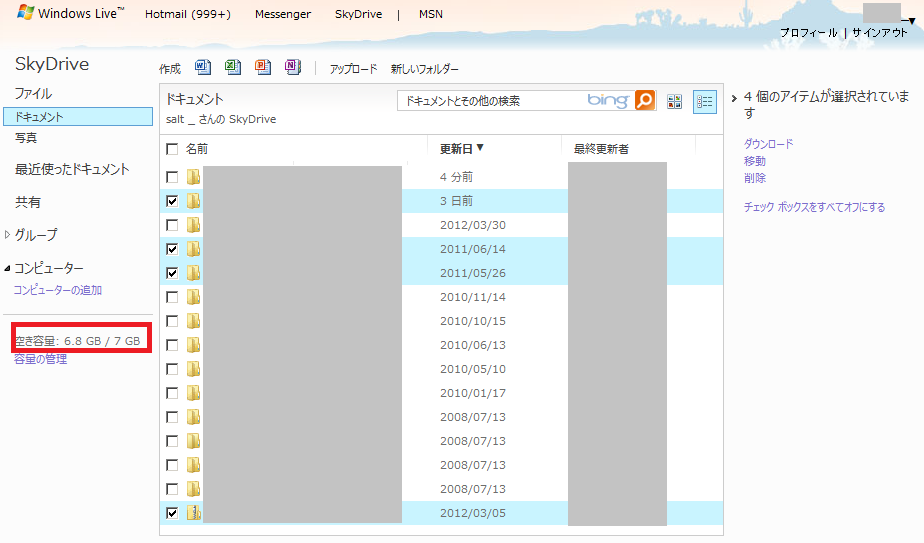Switch to details list view

click(x=705, y=101)
